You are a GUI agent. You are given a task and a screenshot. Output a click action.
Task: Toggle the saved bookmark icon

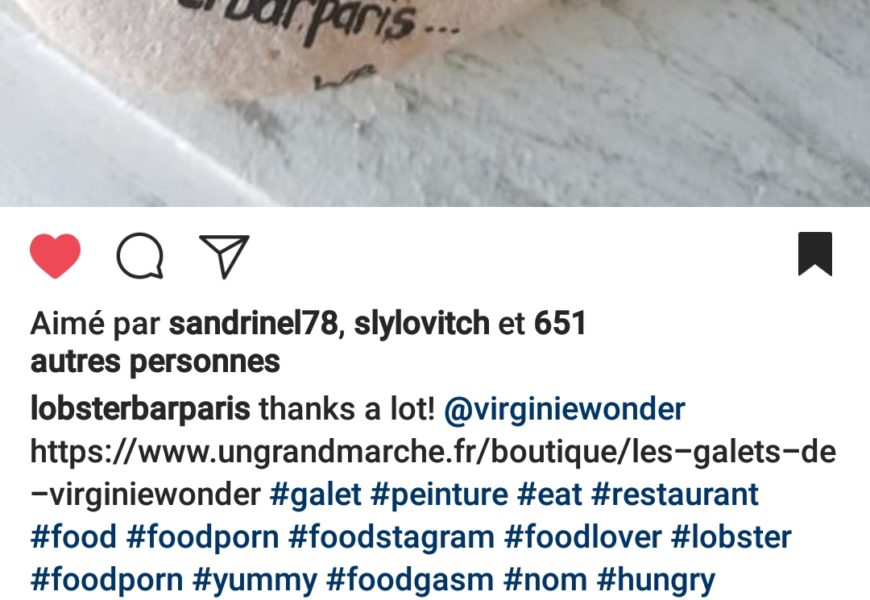click(x=815, y=254)
